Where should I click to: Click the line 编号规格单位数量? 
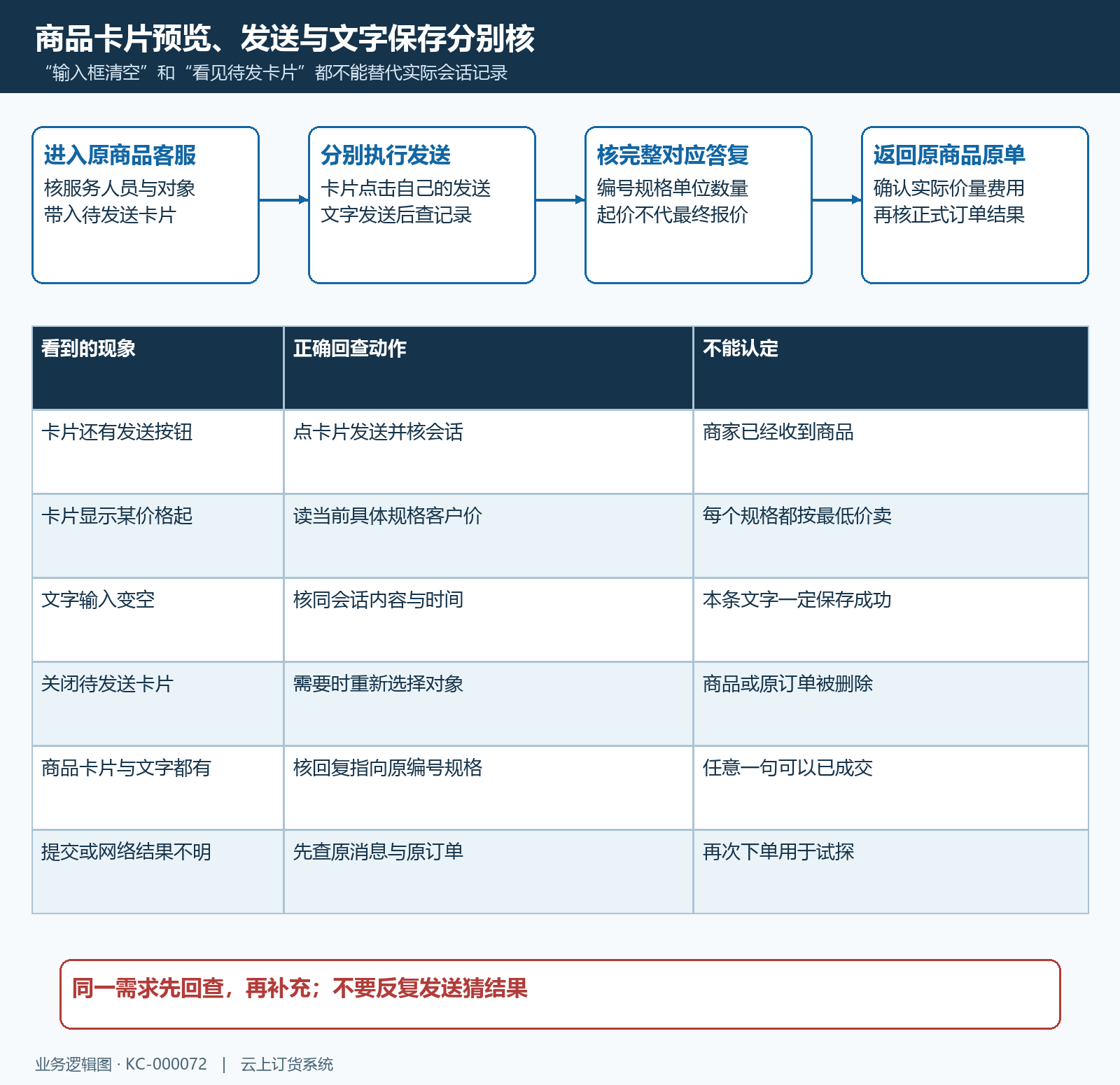coord(673,188)
